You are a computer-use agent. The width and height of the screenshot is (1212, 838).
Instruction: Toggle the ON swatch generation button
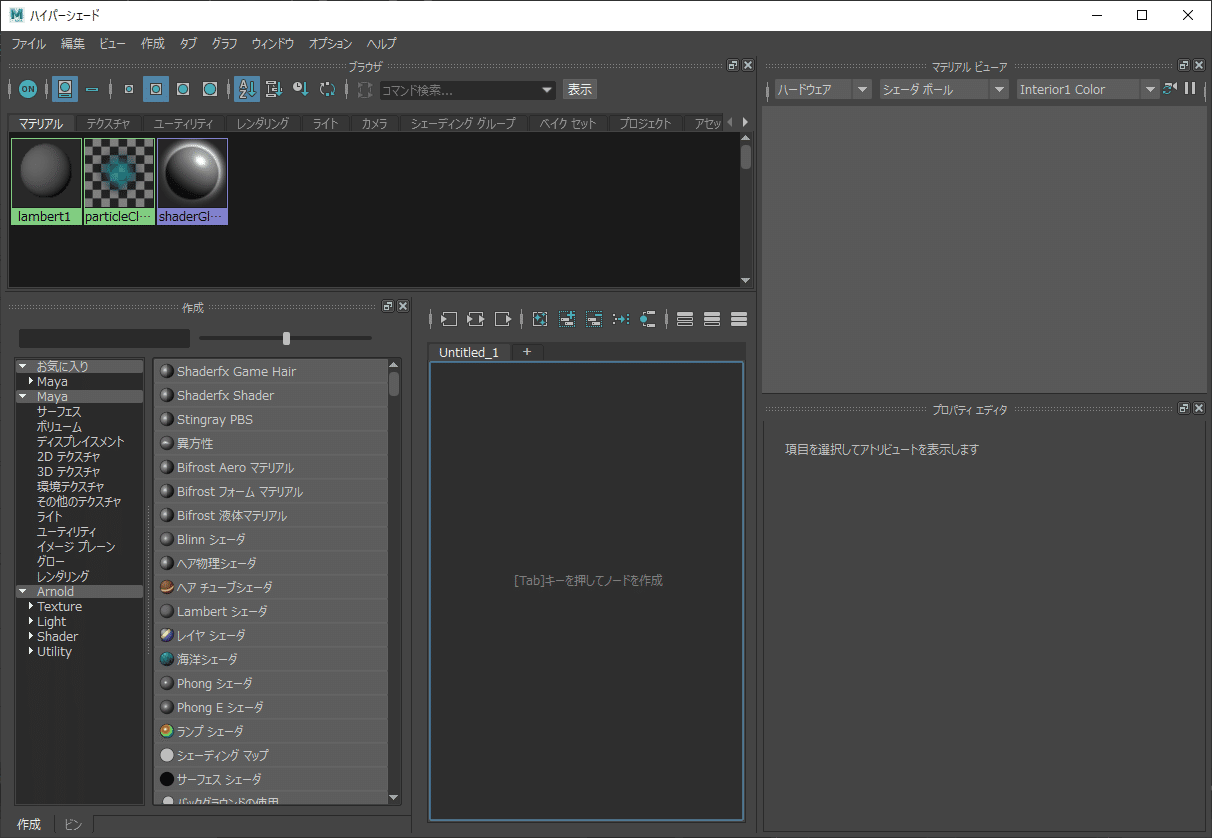(28, 89)
